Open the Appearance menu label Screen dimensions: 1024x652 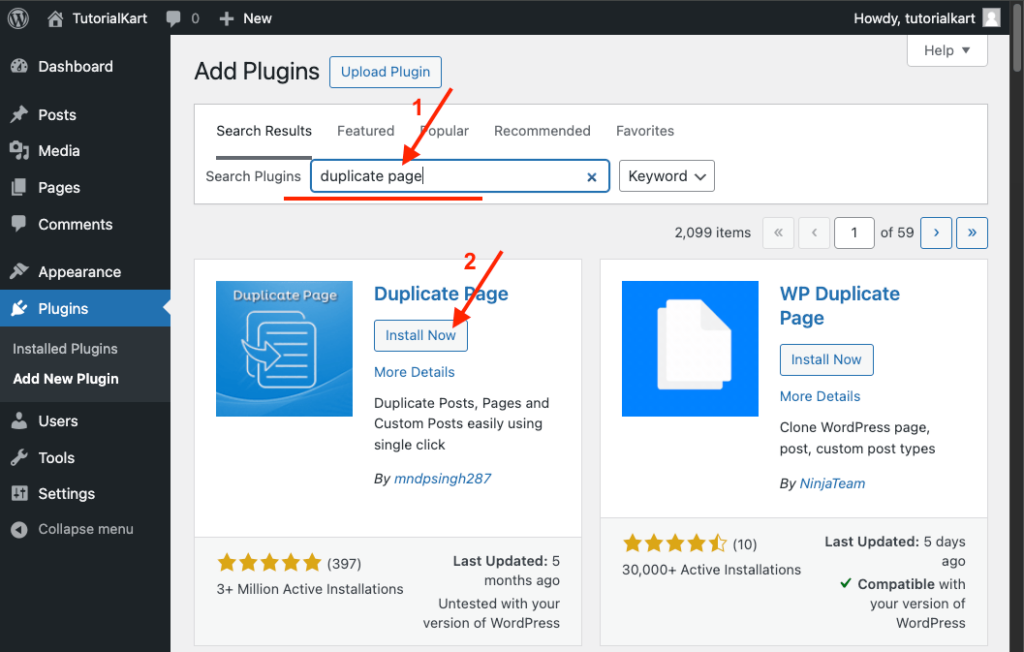click(x=79, y=272)
